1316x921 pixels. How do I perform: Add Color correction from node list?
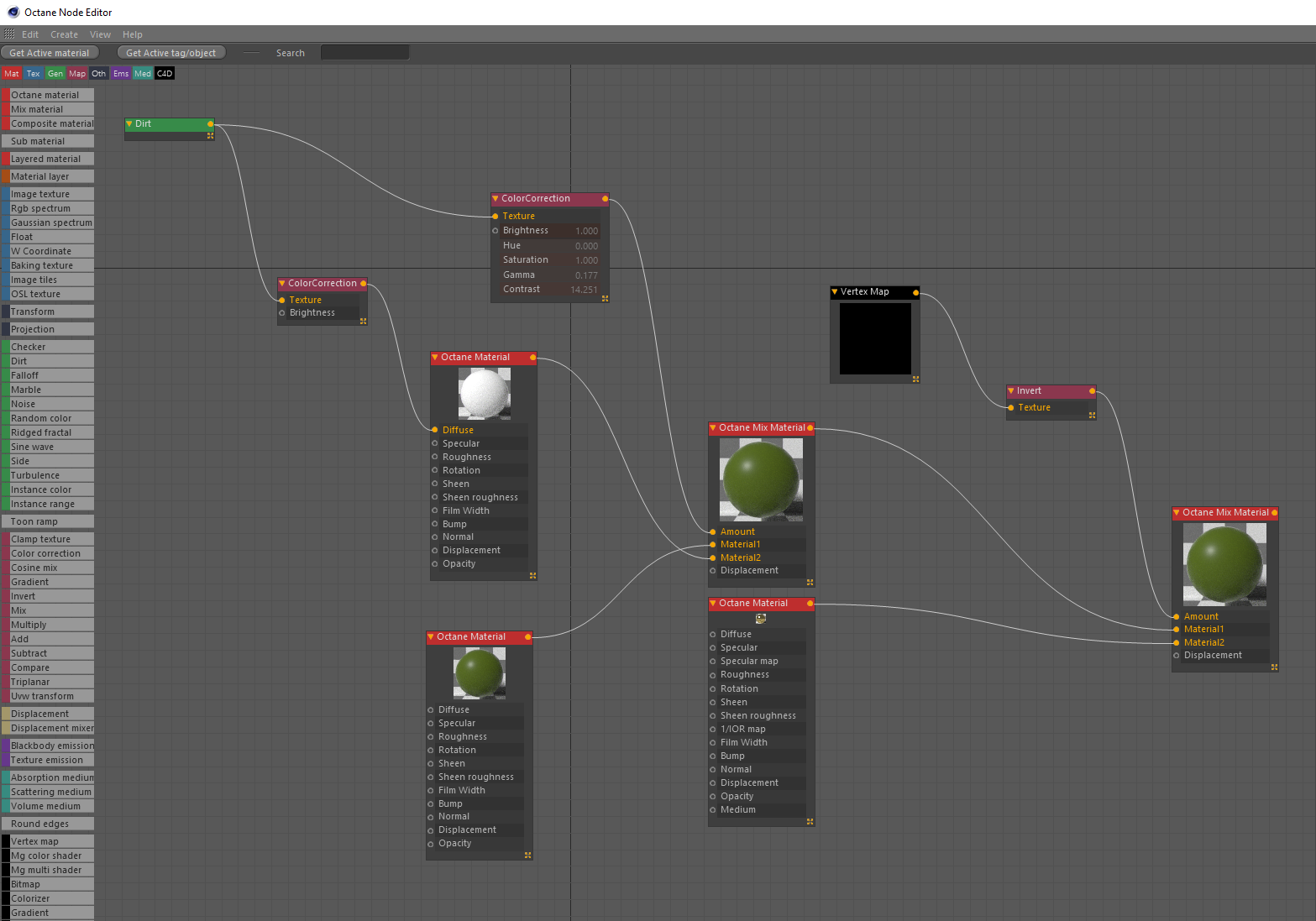pyautogui.click(x=47, y=553)
